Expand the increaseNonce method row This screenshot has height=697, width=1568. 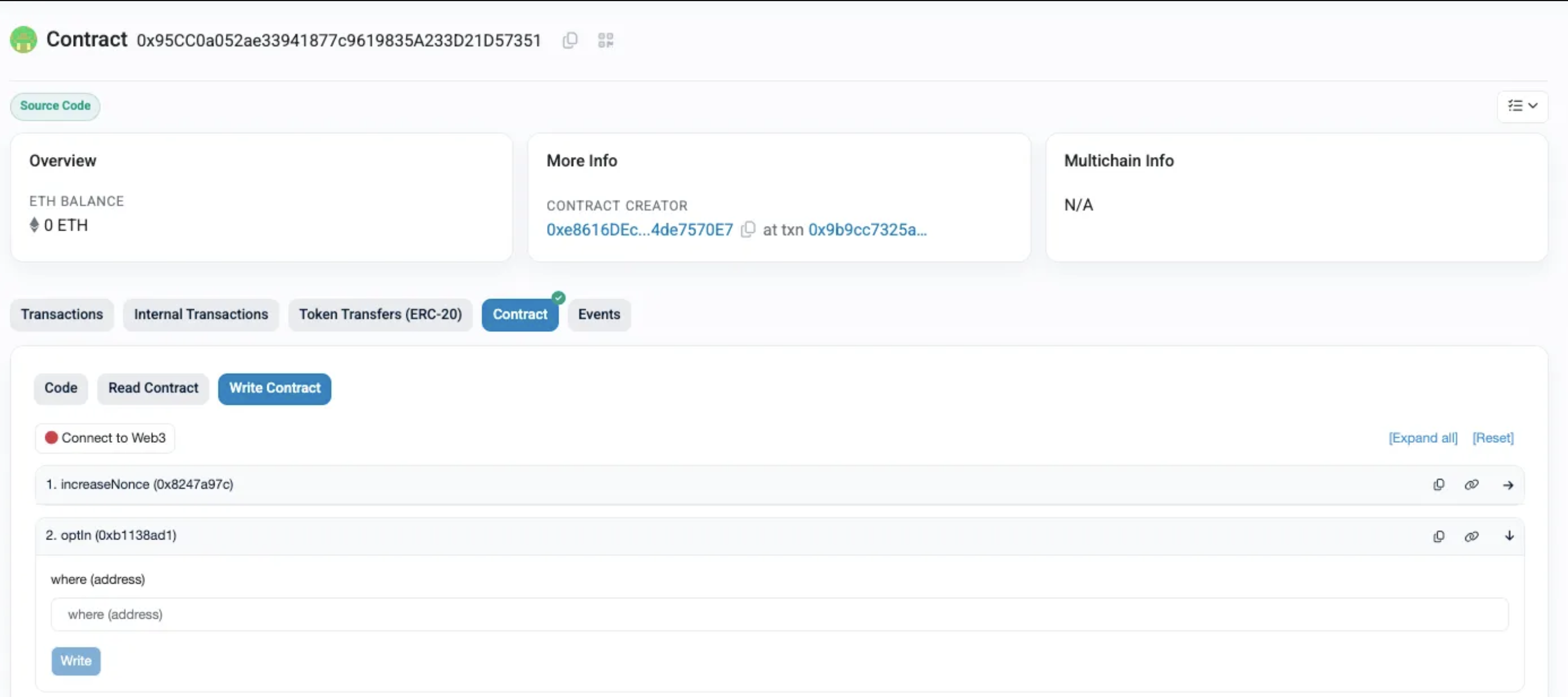click(1509, 484)
